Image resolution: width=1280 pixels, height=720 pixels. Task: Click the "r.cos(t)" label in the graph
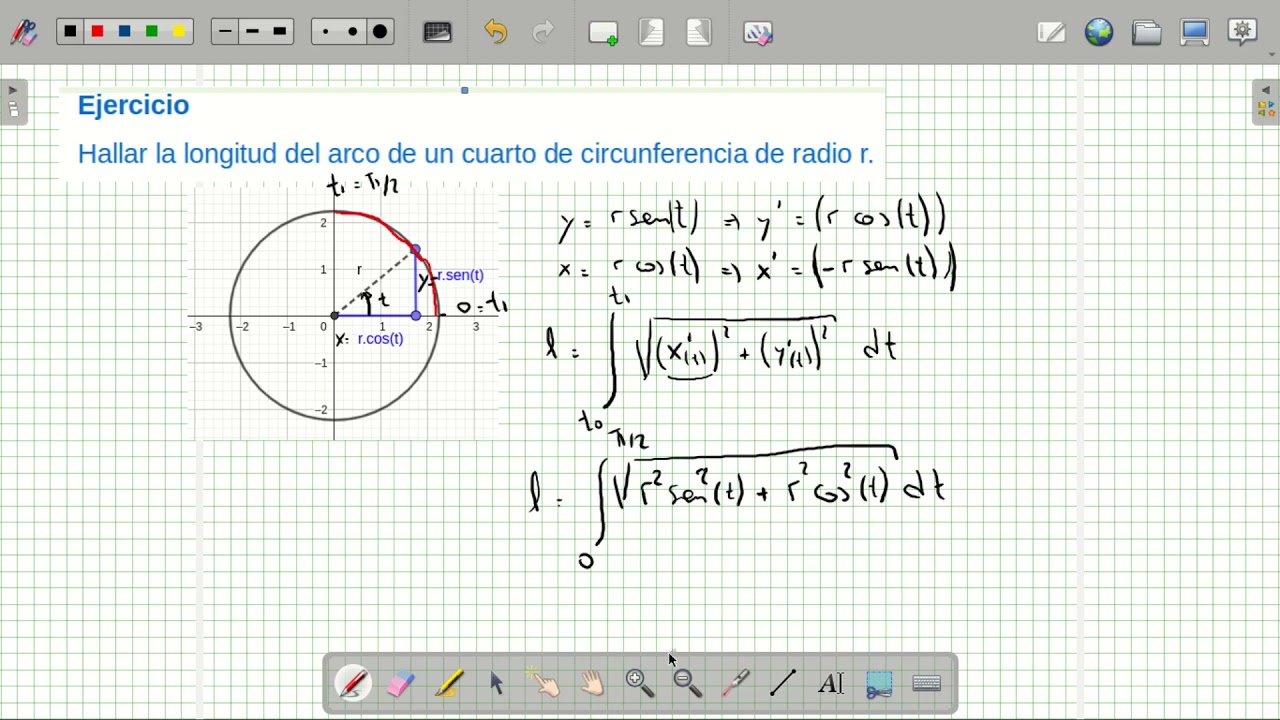point(380,339)
